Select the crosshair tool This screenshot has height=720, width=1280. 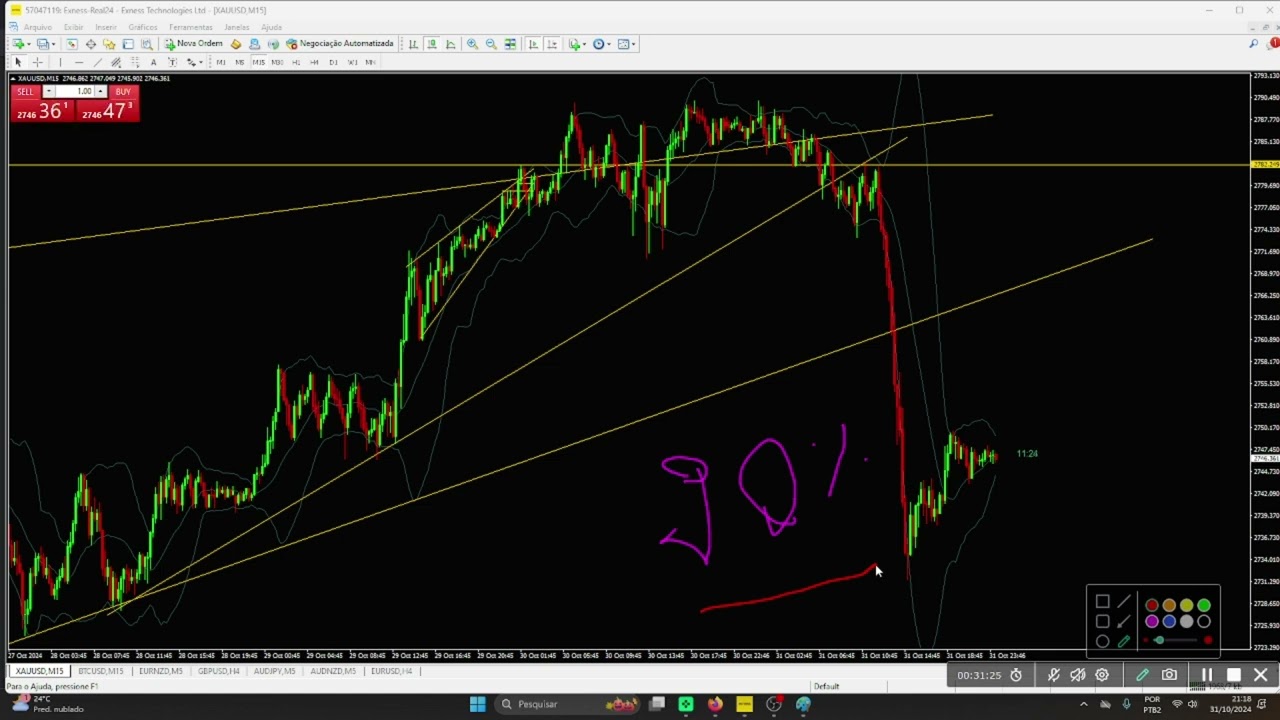pyautogui.click(x=37, y=62)
